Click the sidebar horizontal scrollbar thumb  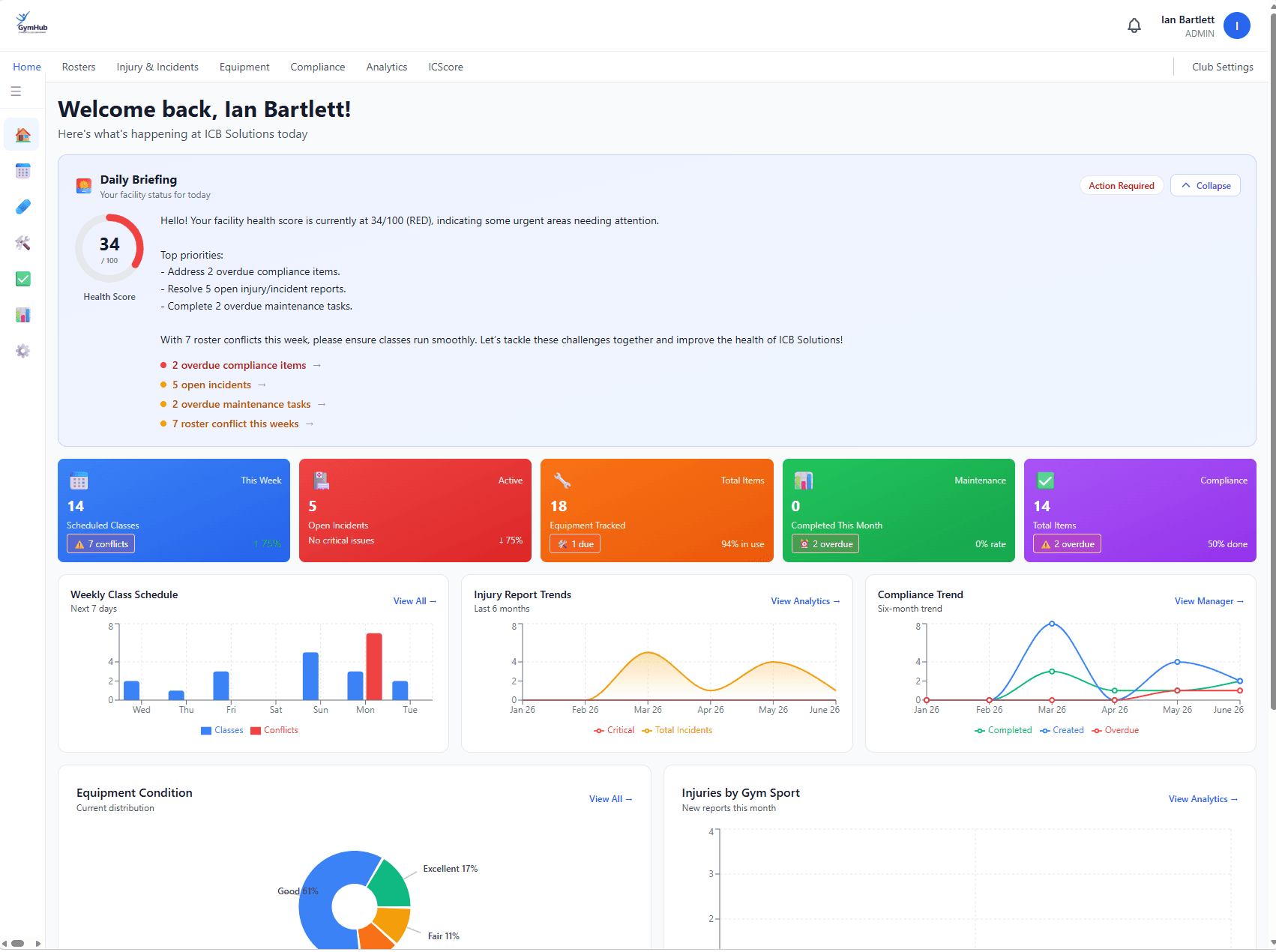coord(18,943)
